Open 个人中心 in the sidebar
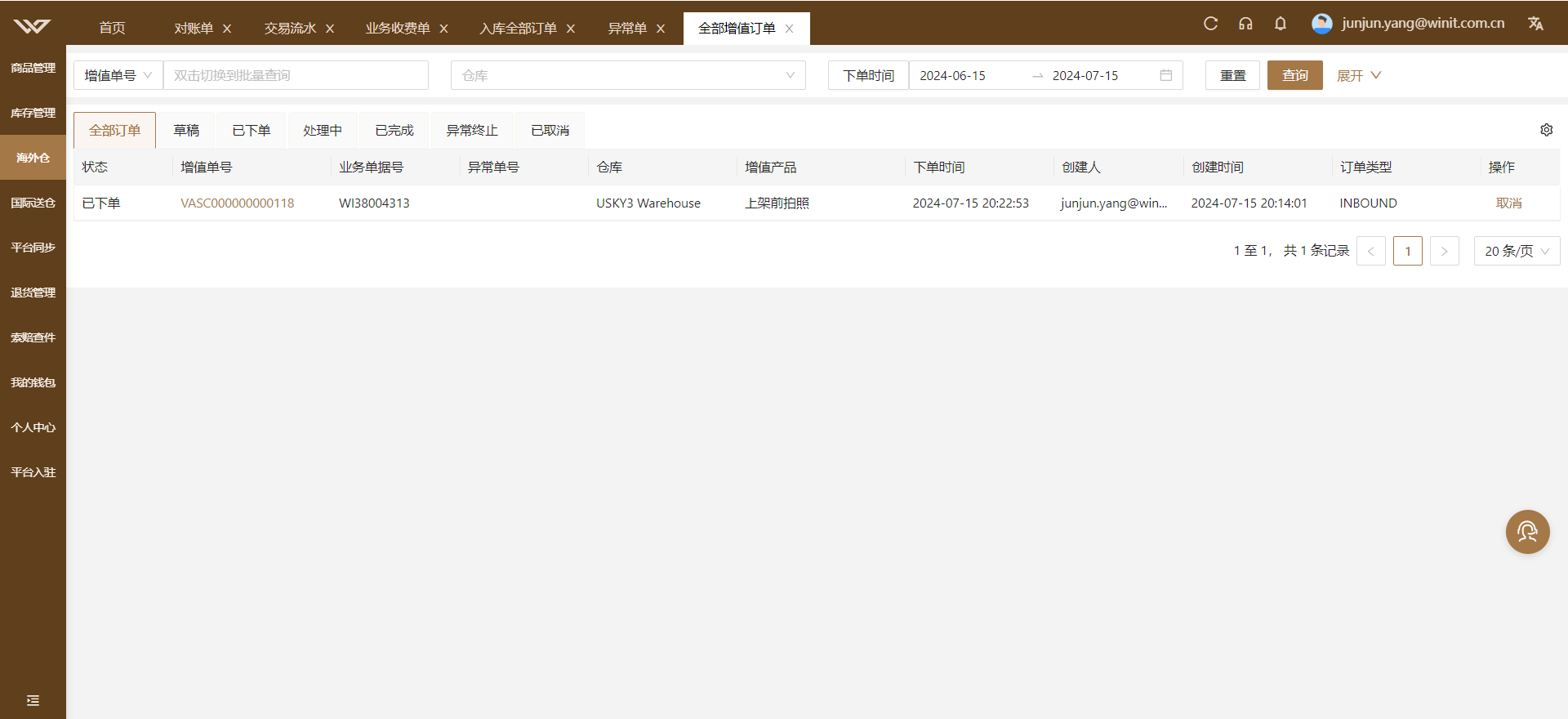Screen dimensions: 1568x719 33,427
